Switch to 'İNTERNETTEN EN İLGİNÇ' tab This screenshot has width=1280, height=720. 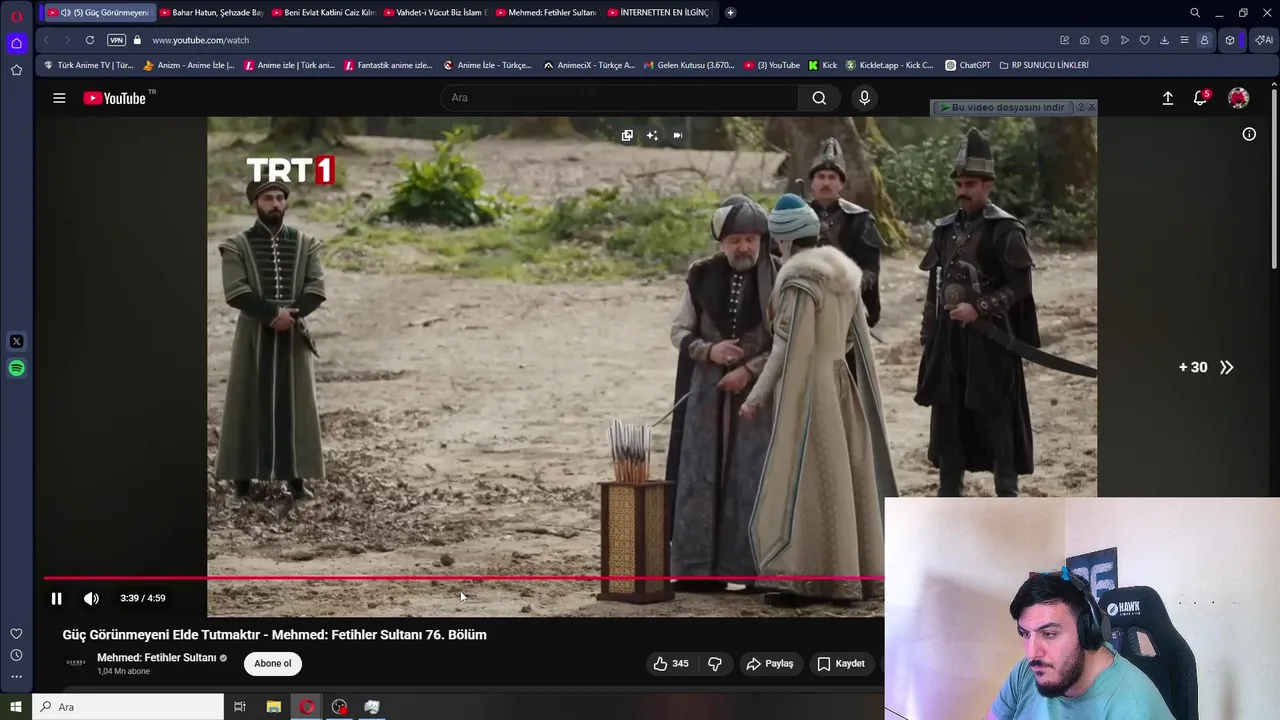pos(658,12)
